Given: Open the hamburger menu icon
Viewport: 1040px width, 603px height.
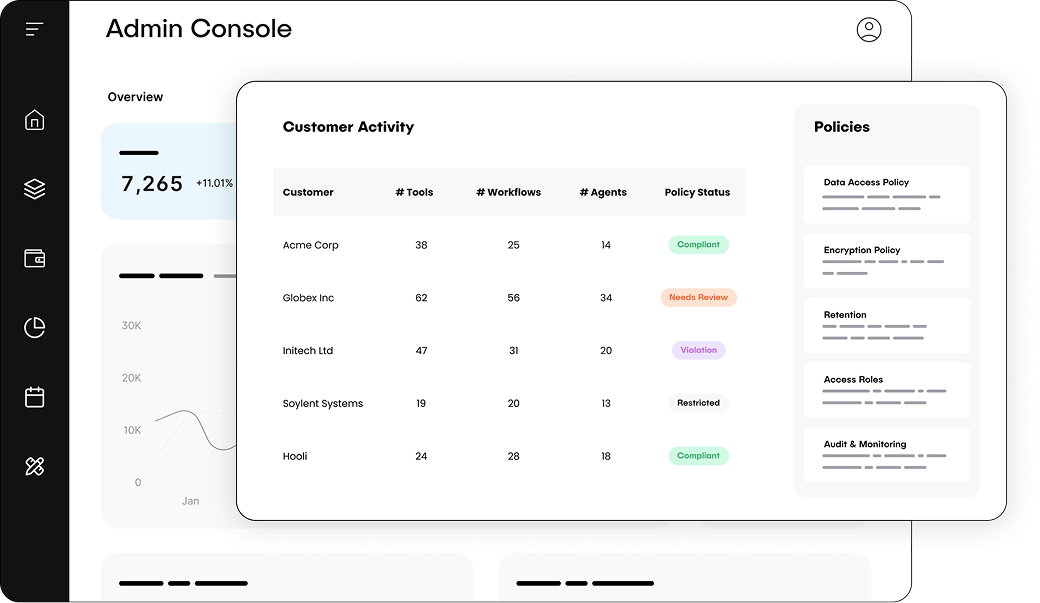Looking at the screenshot, I should pos(34,28).
